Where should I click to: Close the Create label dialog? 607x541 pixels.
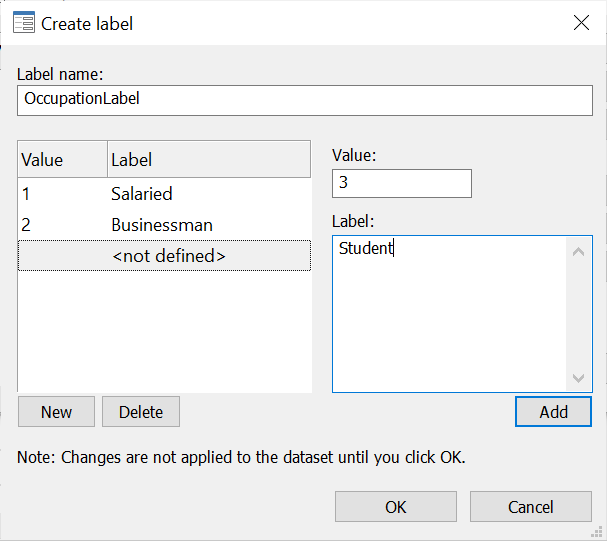(x=581, y=23)
